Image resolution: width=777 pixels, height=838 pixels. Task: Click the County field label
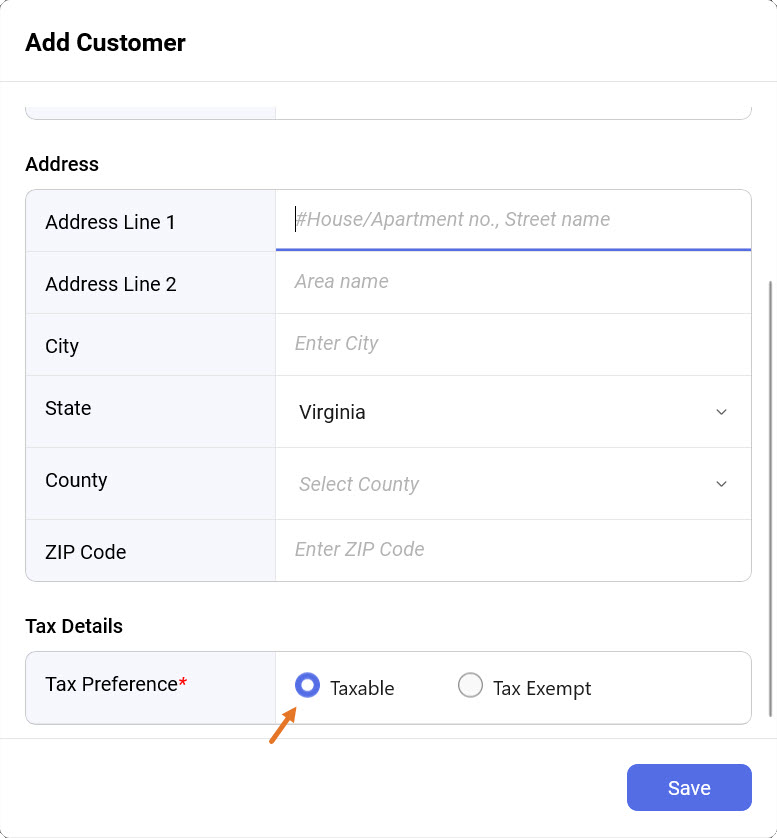click(x=76, y=480)
